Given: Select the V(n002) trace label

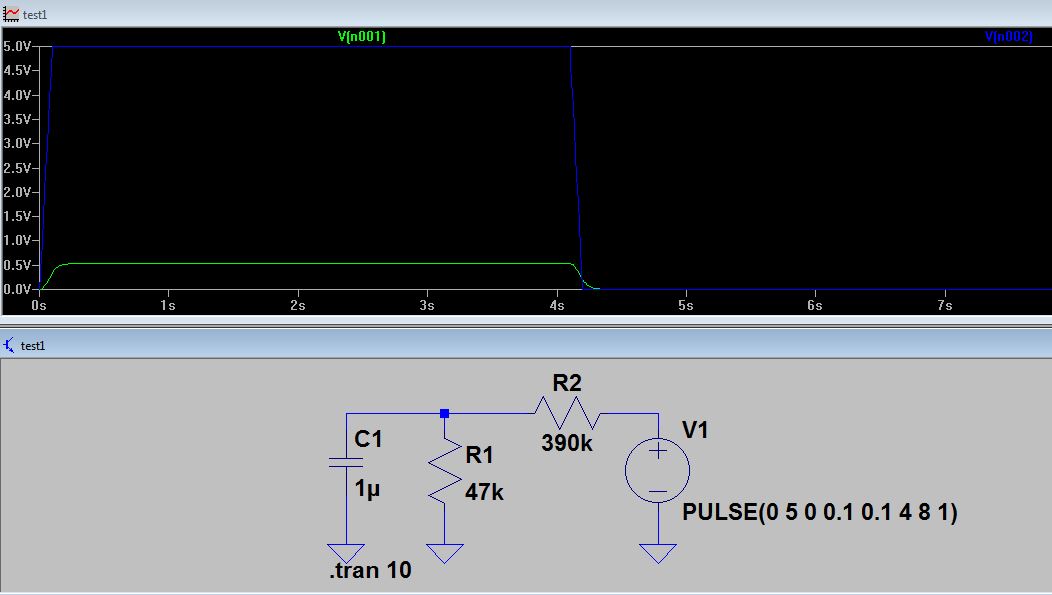Looking at the screenshot, I should 1008,36.
